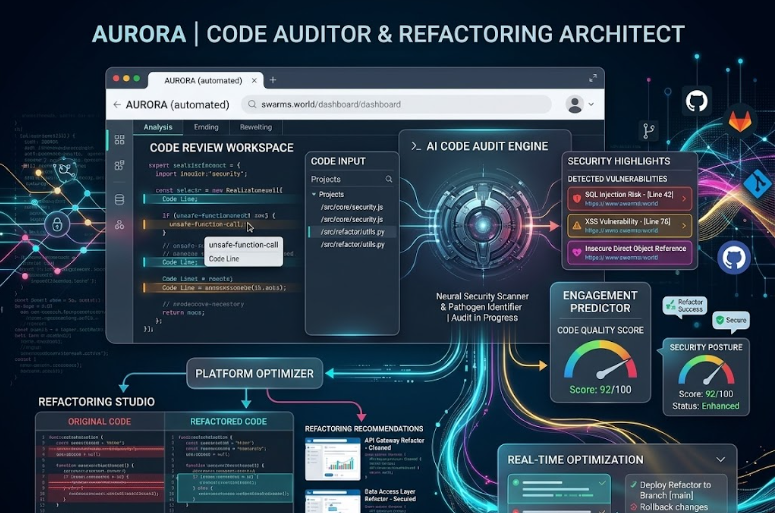The height and width of the screenshot is (513, 775).
Task: Click the blue diamond Git icon
Action: [758, 183]
